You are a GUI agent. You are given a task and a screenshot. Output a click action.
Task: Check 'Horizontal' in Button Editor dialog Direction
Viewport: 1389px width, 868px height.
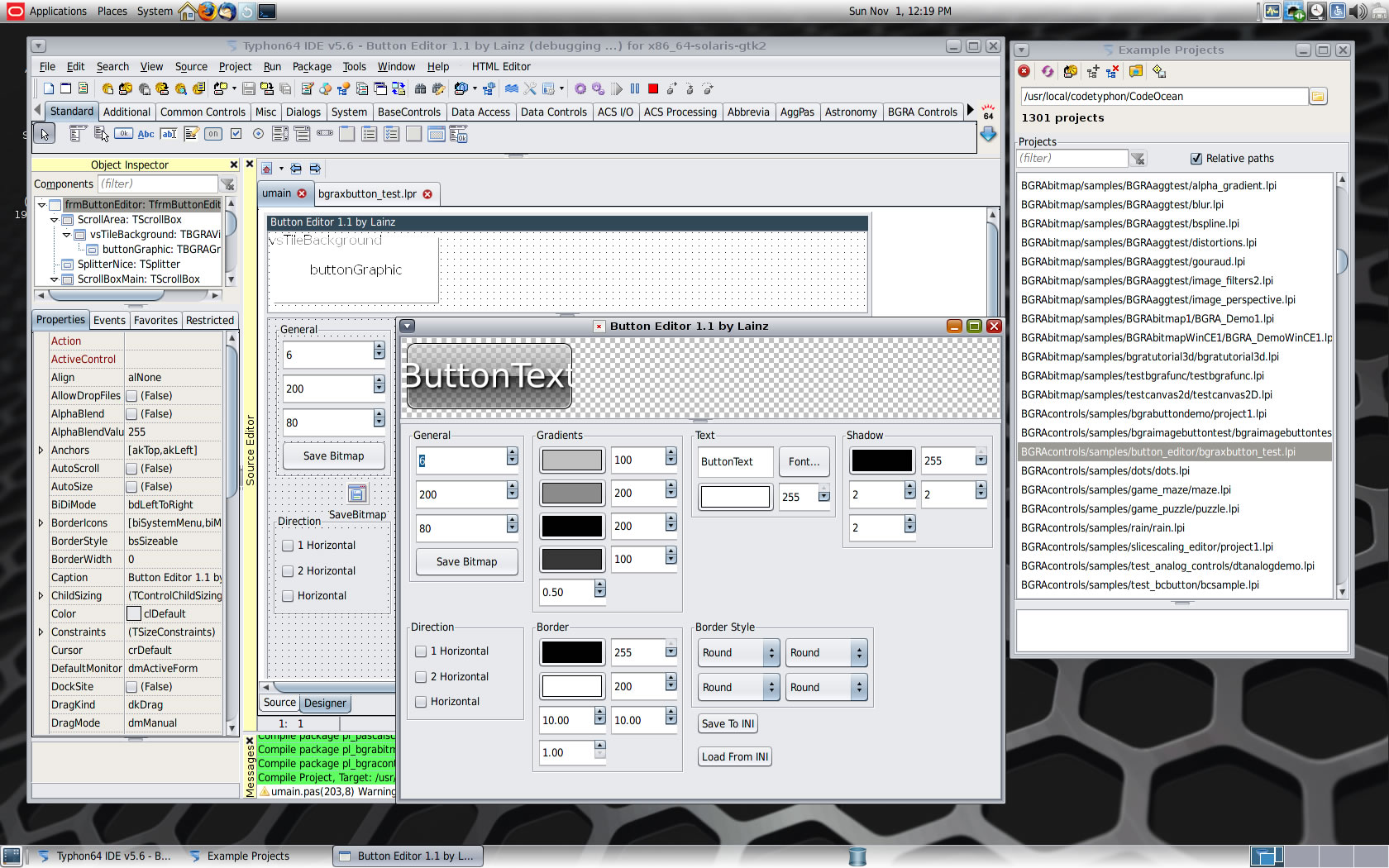click(x=421, y=701)
